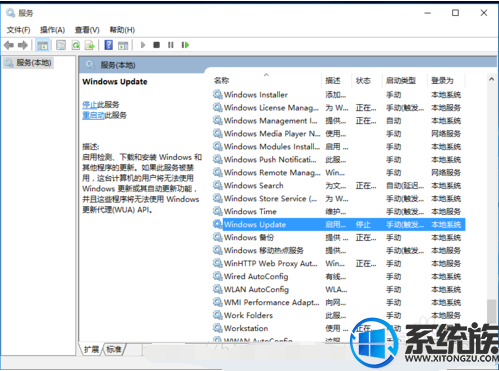Open the 操作(A) menu
The height and width of the screenshot is (371, 499).
52,30
